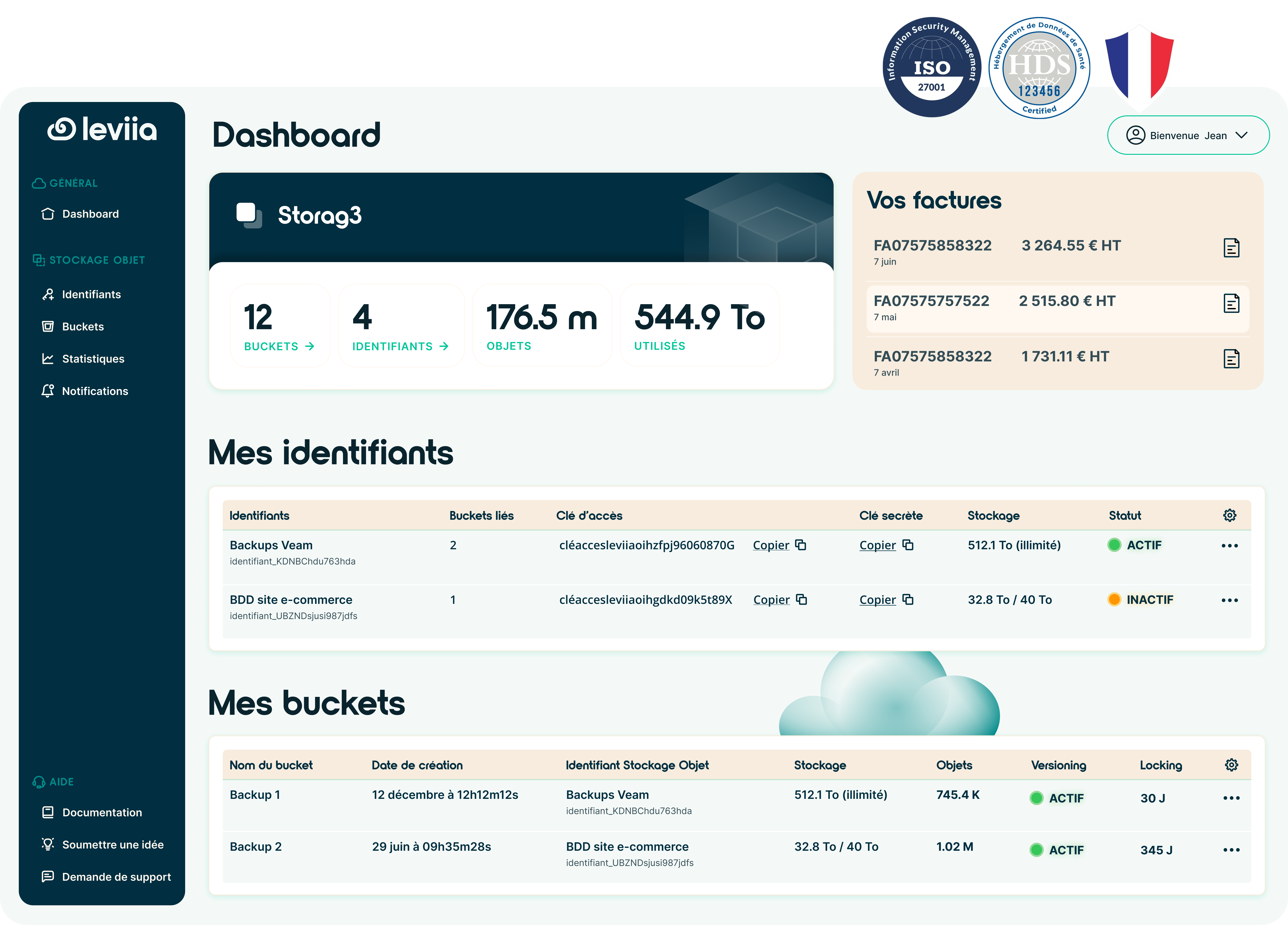Open Statistiques from the sidebar
This screenshot has width=1288, height=925.
(93, 358)
